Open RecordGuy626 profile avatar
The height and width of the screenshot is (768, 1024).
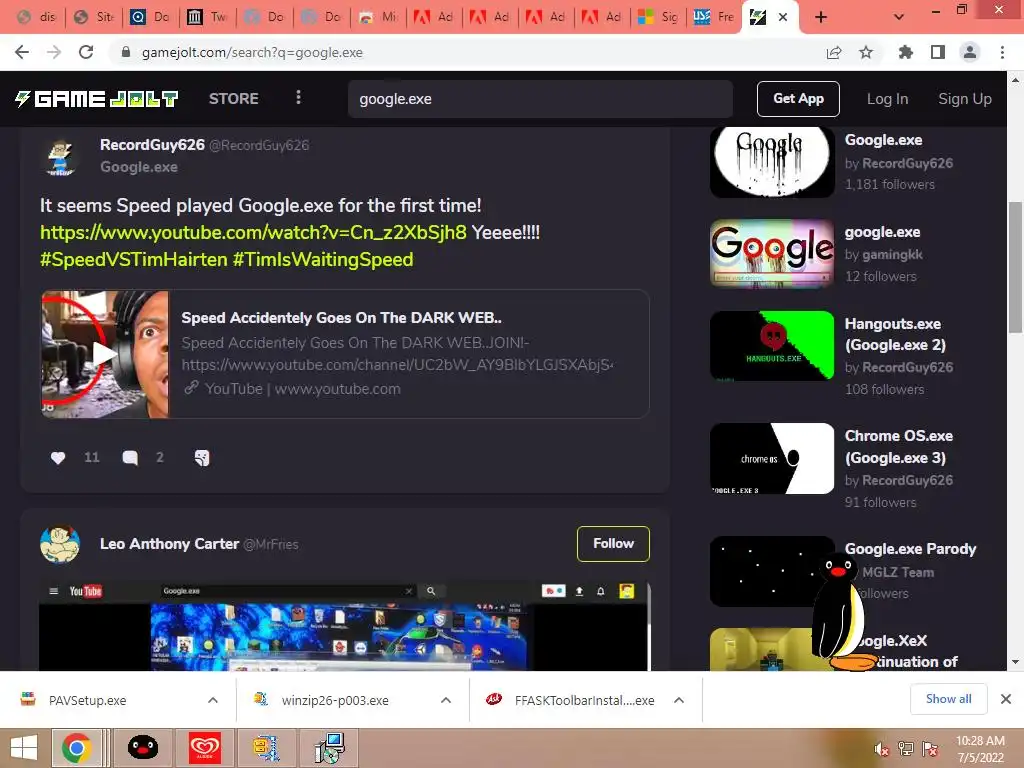click(x=60, y=155)
